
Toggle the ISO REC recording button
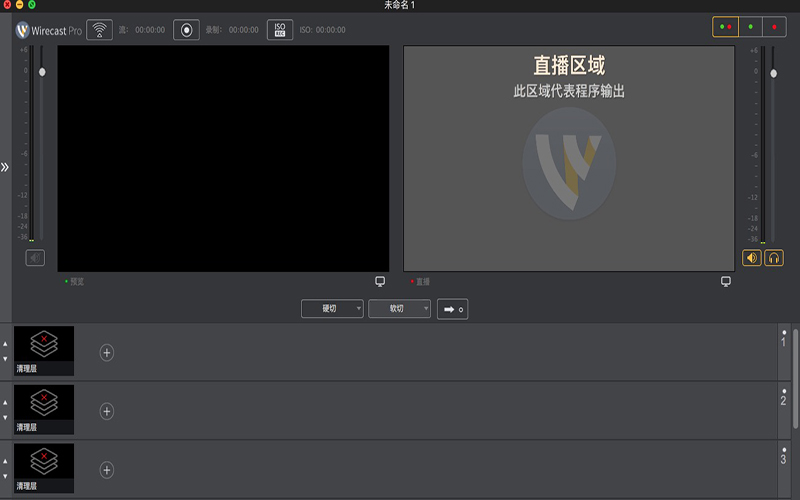pyautogui.click(x=280, y=30)
